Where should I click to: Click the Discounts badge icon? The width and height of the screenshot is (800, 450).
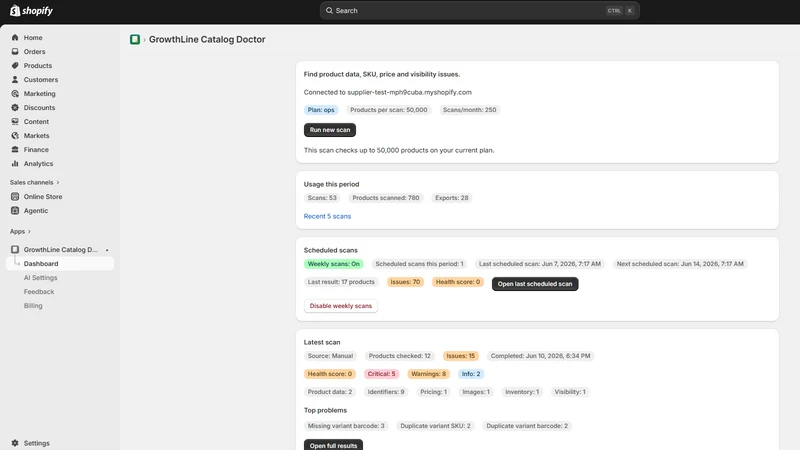[x=15, y=108]
